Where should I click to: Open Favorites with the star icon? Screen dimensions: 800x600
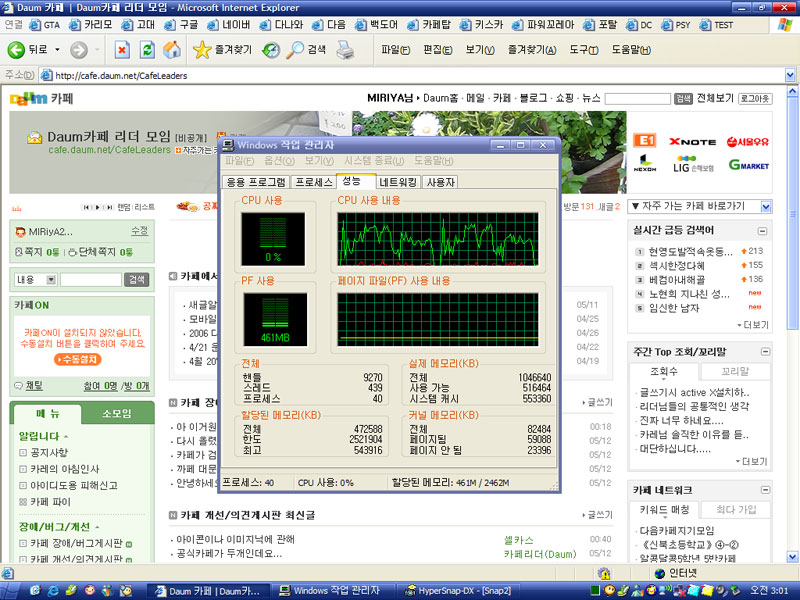201,49
